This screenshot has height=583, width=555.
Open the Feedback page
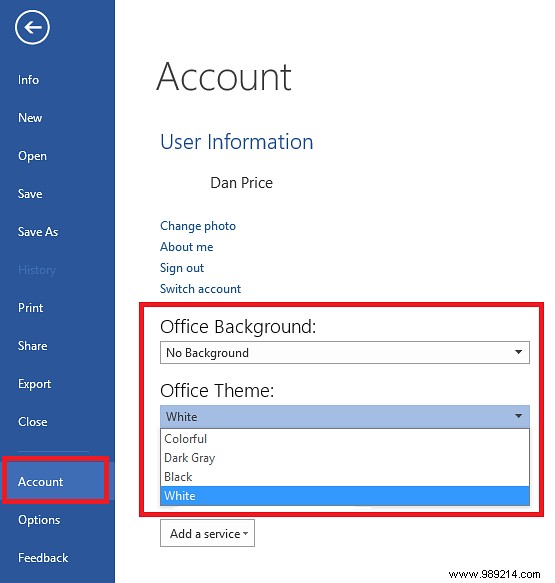(43, 558)
